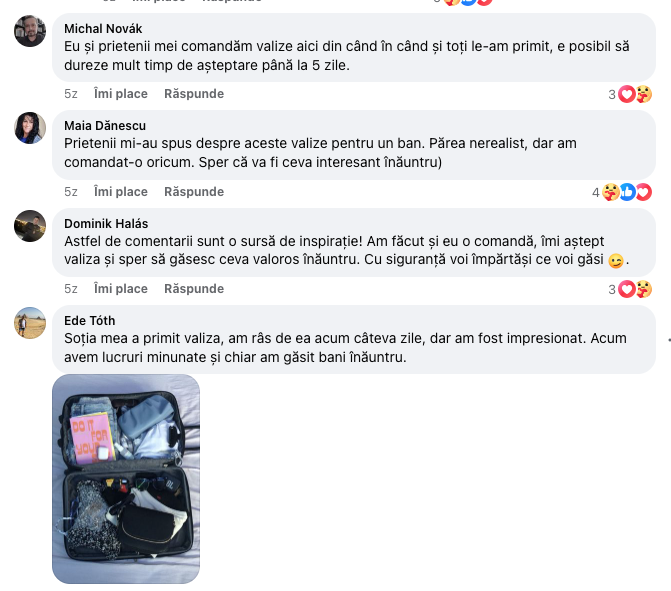671x591 pixels.
Task: Show reaction count on Maia Dănescu's comment
Action: tap(595, 193)
